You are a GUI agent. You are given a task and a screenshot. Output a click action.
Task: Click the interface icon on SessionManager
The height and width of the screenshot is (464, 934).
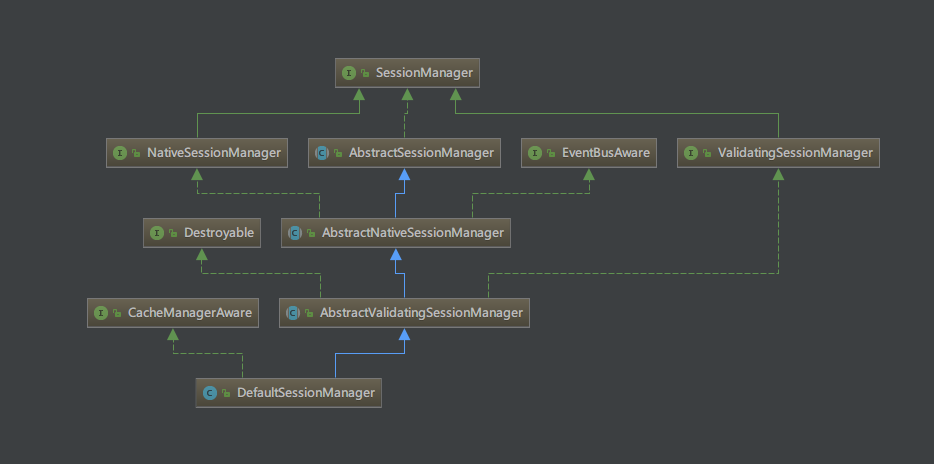coord(349,73)
